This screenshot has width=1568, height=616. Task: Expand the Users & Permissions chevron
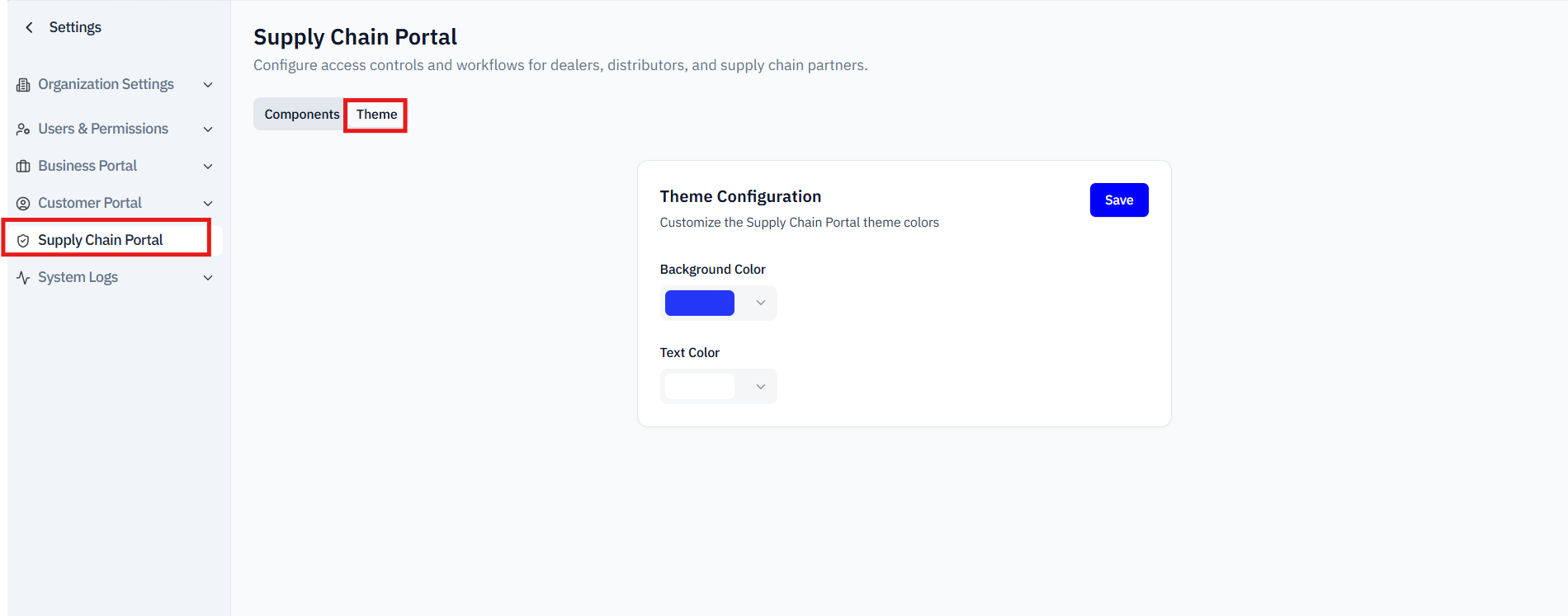[208, 129]
